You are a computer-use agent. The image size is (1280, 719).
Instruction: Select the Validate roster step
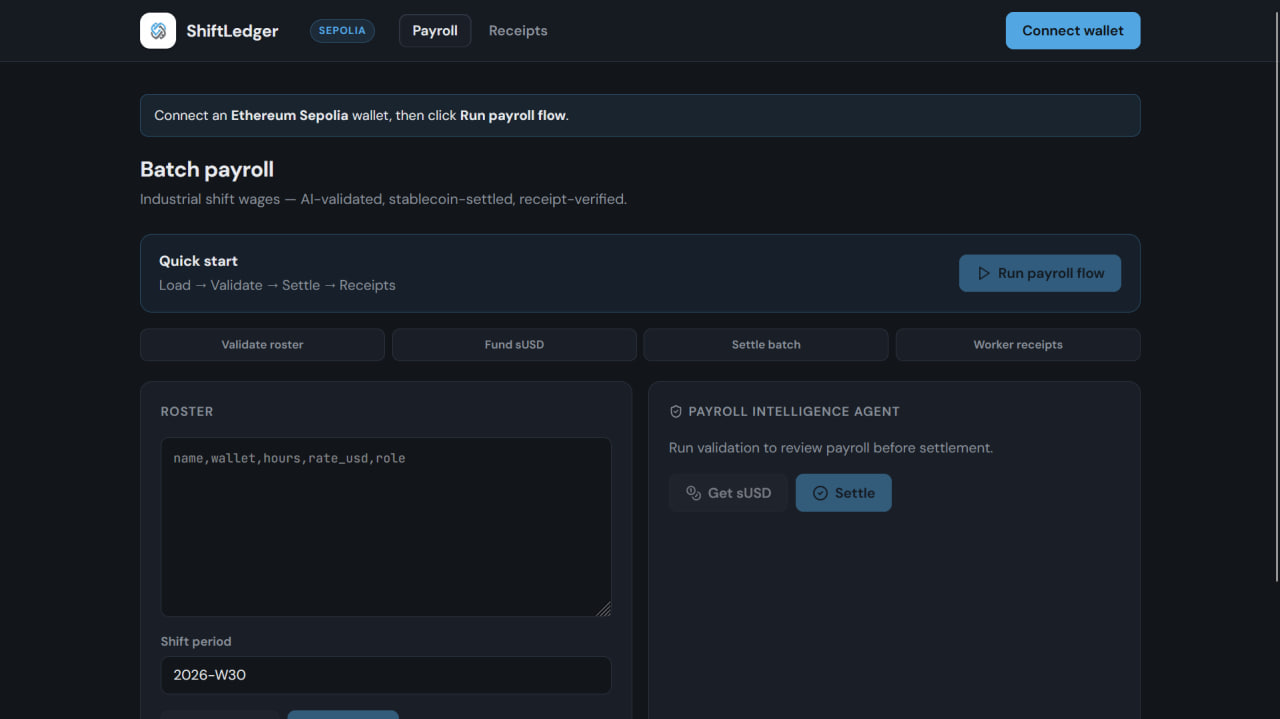pyautogui.click(x=262, y=344)
